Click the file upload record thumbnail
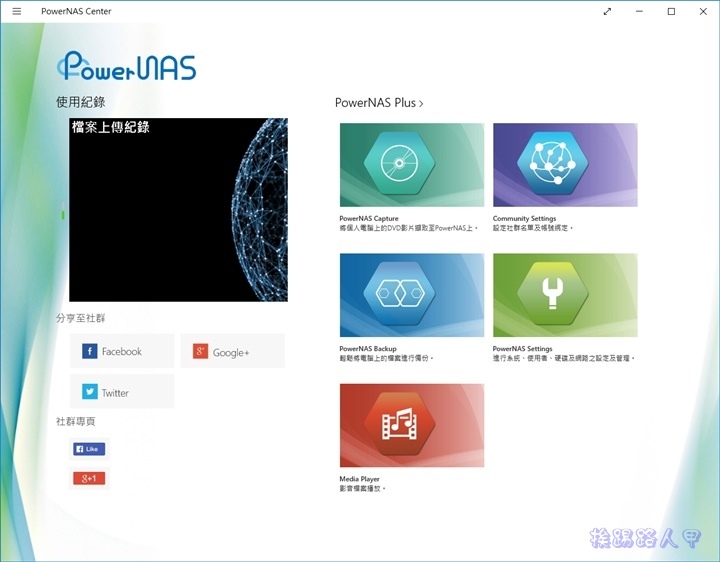Screen dimensions: 720x562 [178, 210]
